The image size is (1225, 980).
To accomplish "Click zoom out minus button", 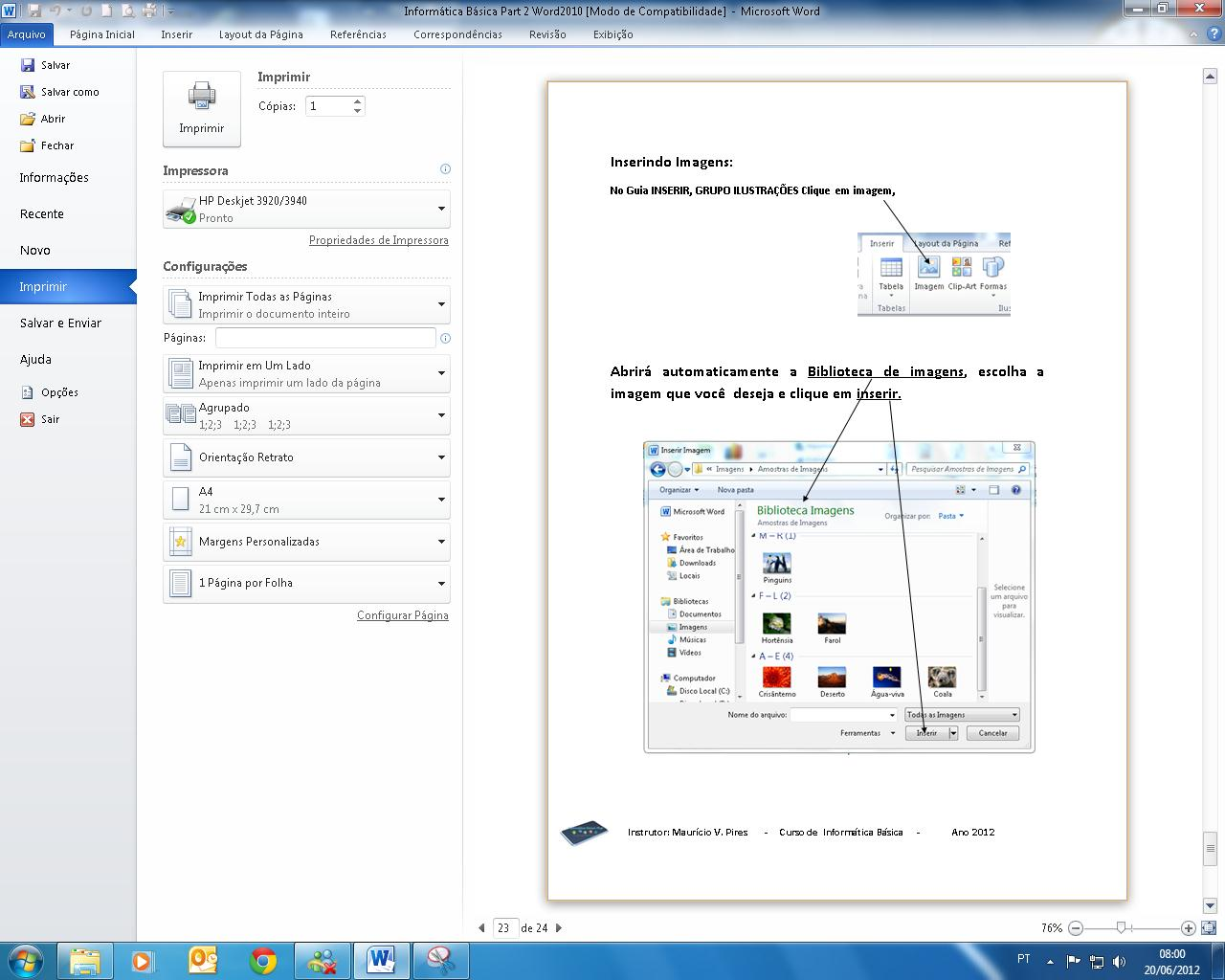I will [x=1076, y=928].
